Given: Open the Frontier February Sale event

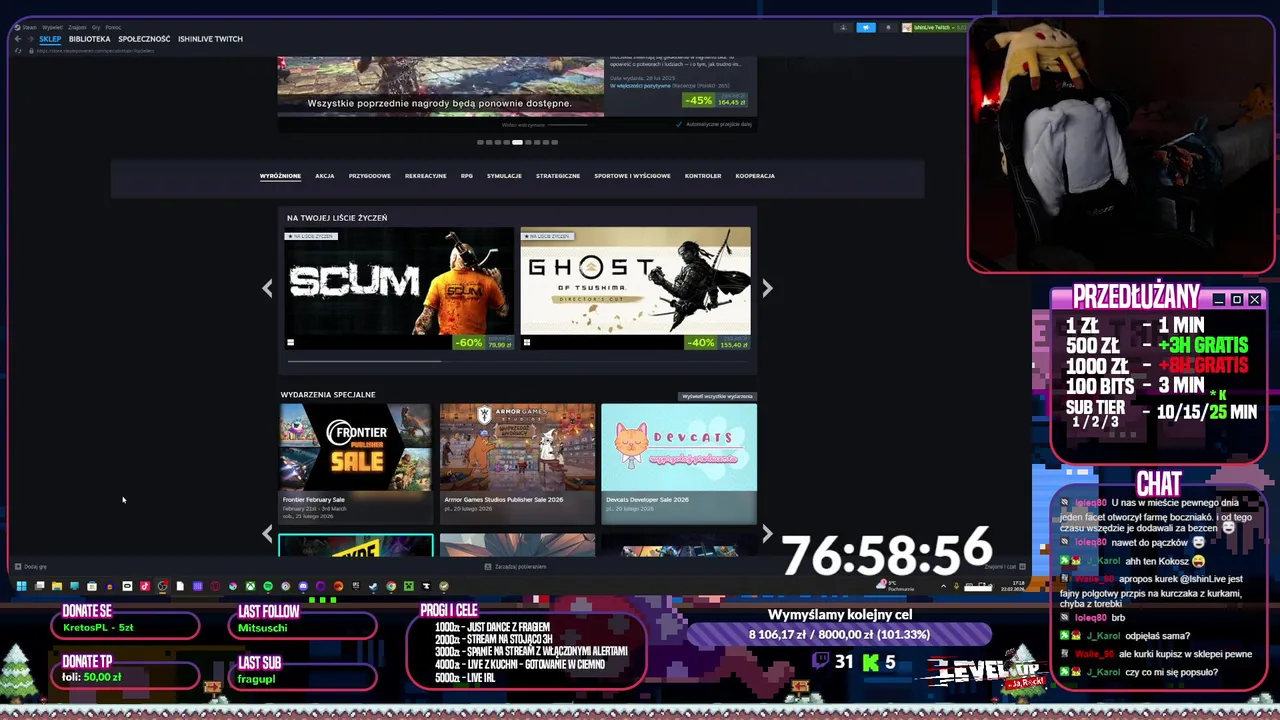Looking at the screenshot, I should pos(355,463).
